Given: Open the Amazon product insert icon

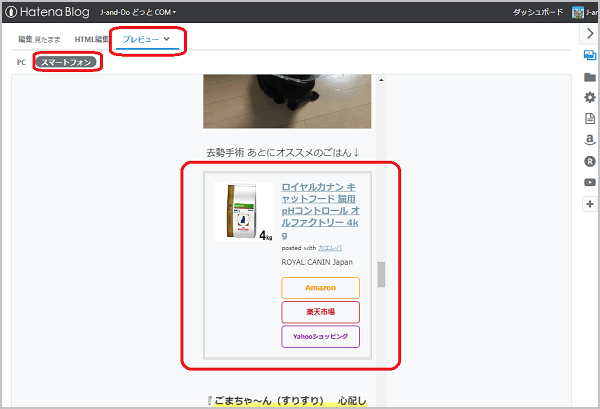Looking at the screenshot, I should tap(590, 140).
